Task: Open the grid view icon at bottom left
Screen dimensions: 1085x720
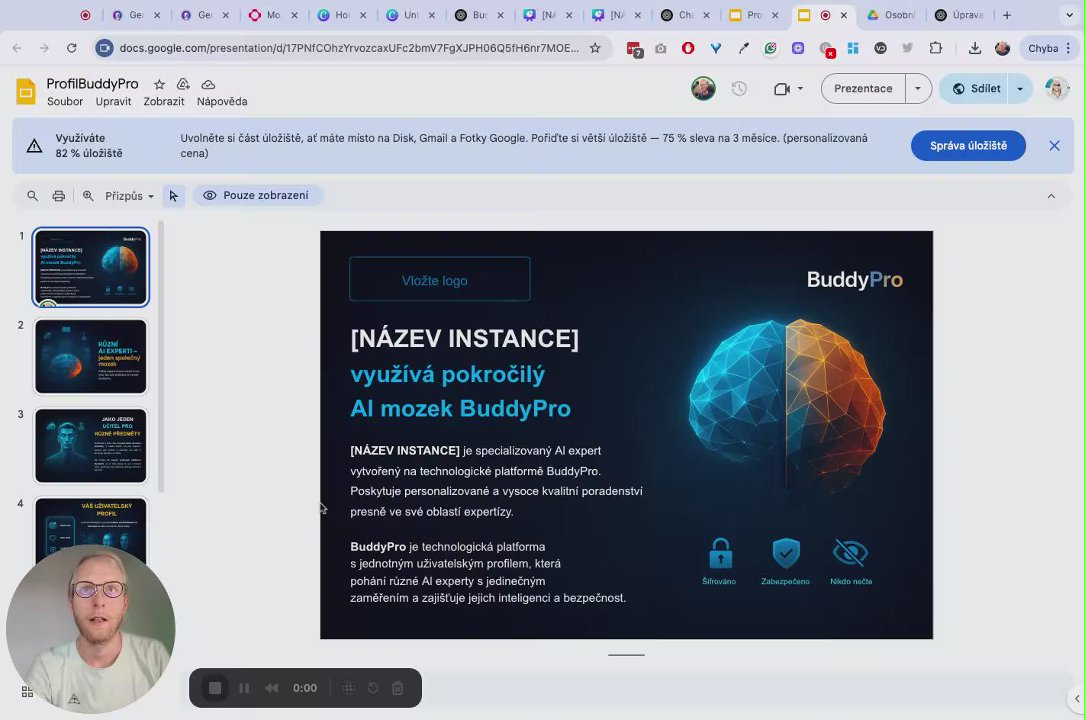Action: point(27,692)
